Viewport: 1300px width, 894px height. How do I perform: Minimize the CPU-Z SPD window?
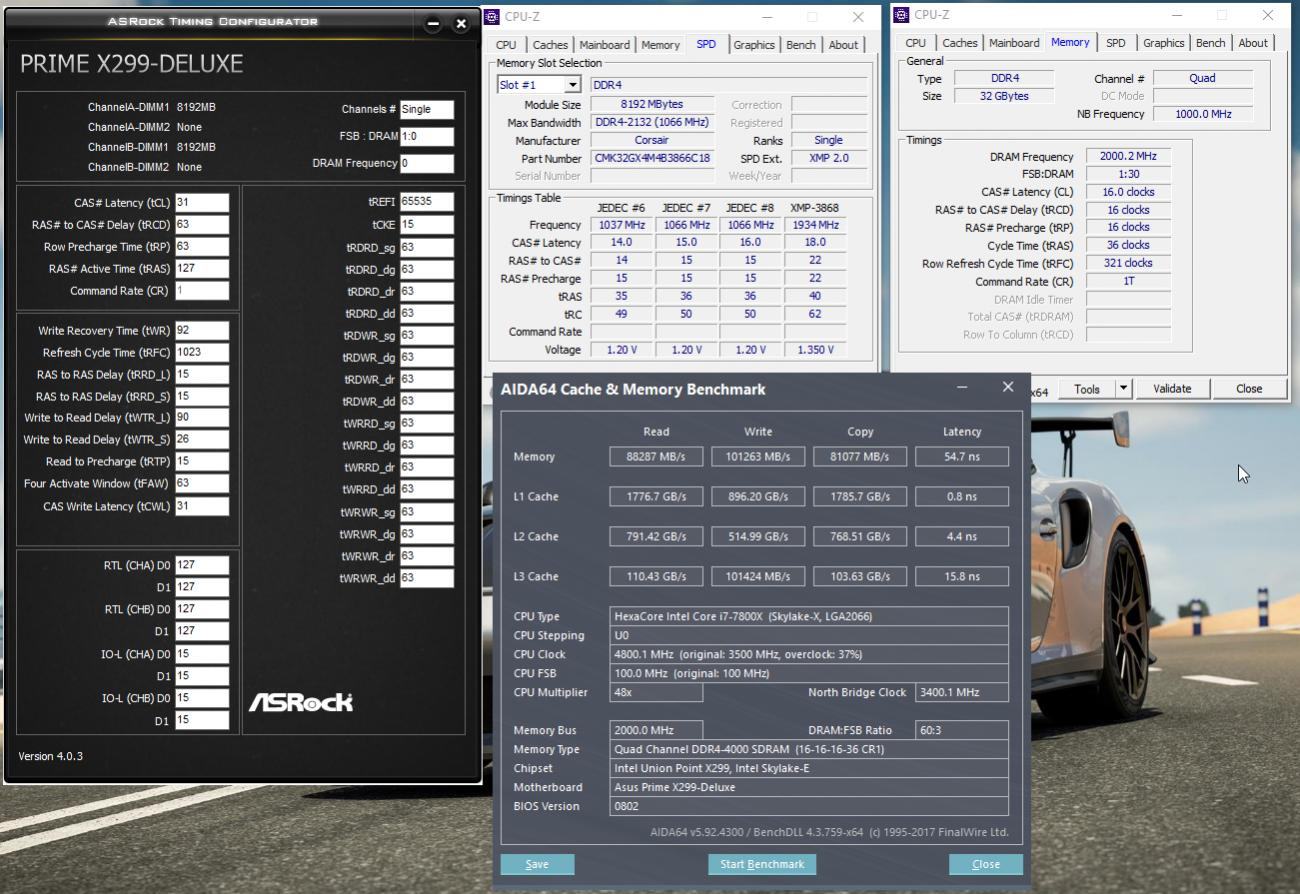click(767, 17)
